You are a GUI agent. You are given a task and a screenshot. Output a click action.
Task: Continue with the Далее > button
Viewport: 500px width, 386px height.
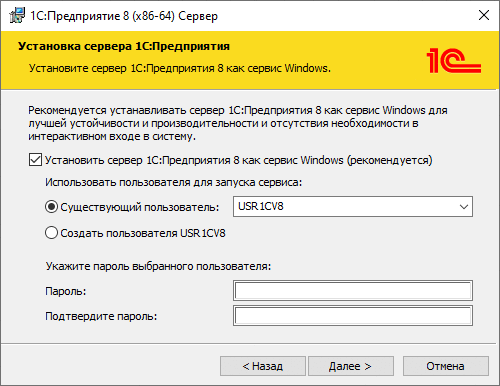351,366
